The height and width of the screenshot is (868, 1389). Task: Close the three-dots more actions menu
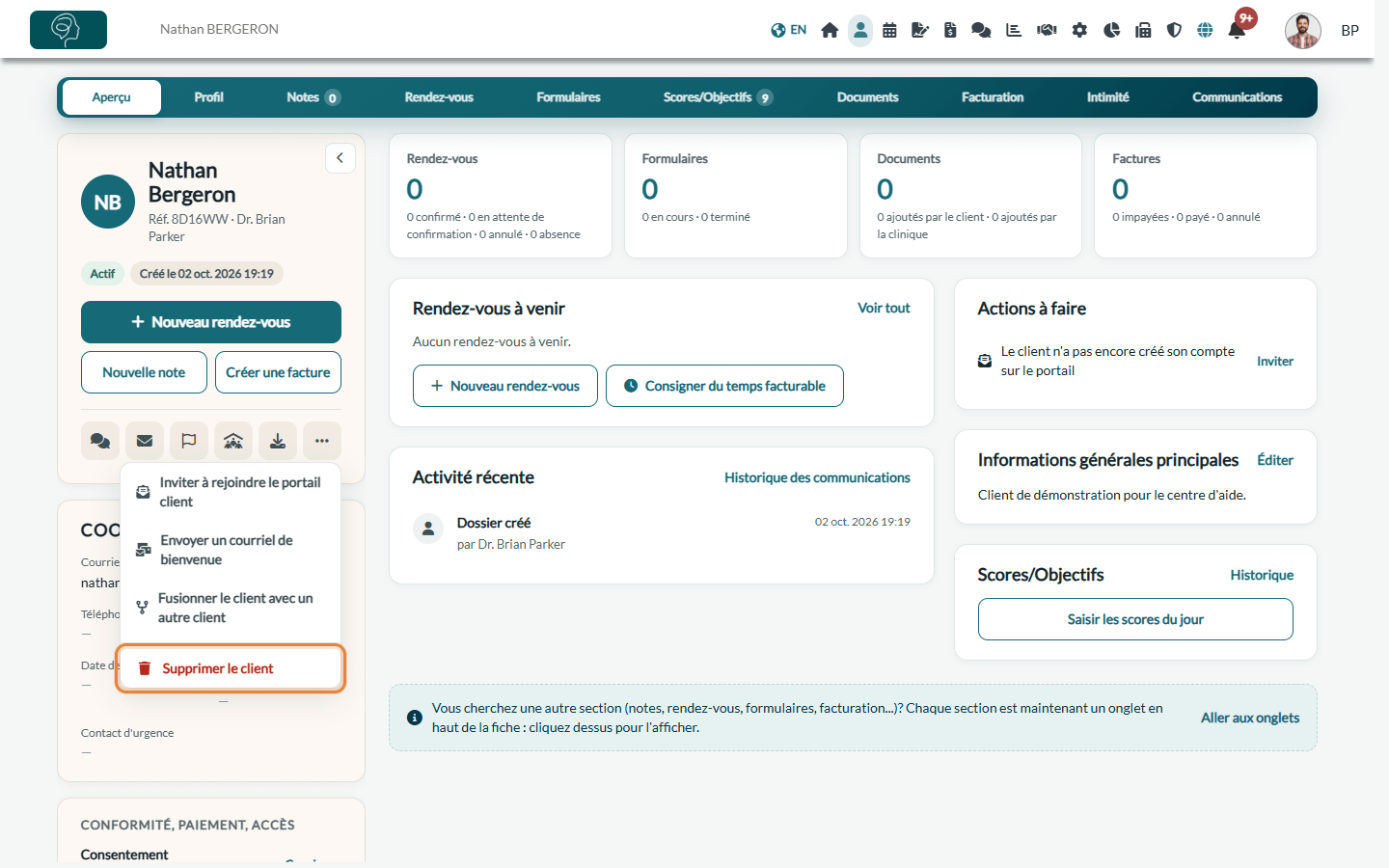click(322, 441)
